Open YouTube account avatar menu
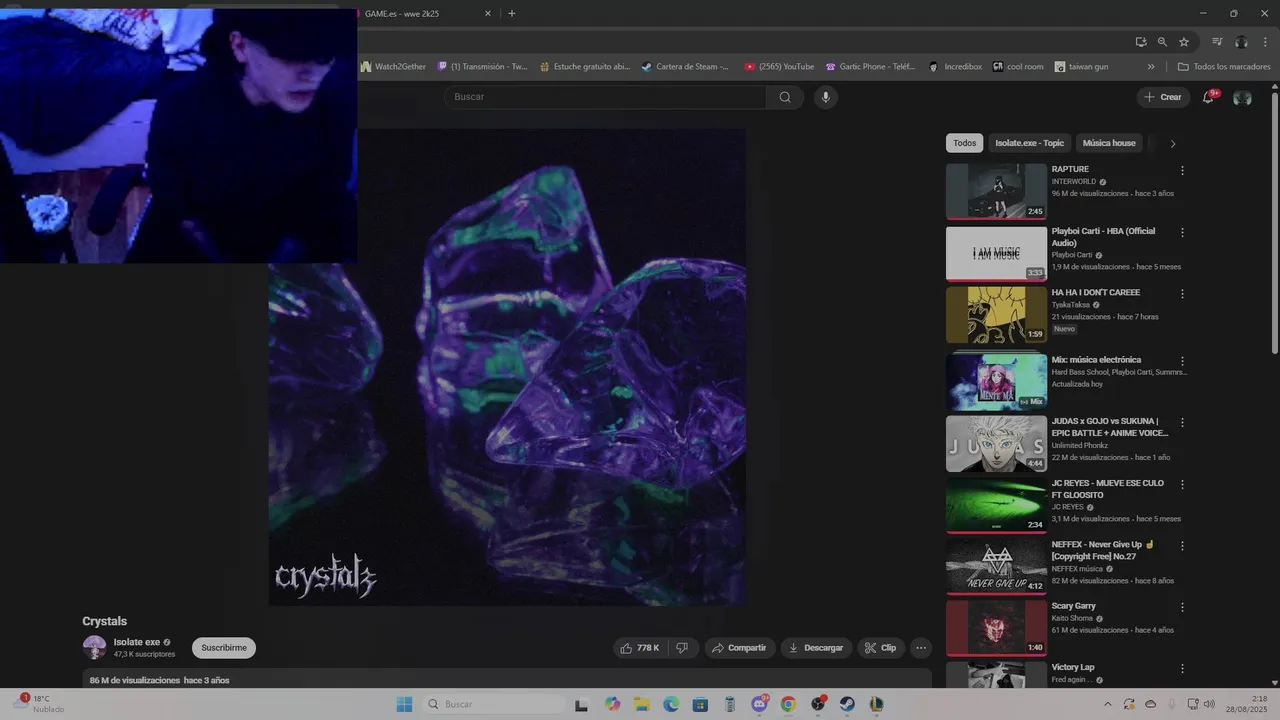 tap(1242, 97)
